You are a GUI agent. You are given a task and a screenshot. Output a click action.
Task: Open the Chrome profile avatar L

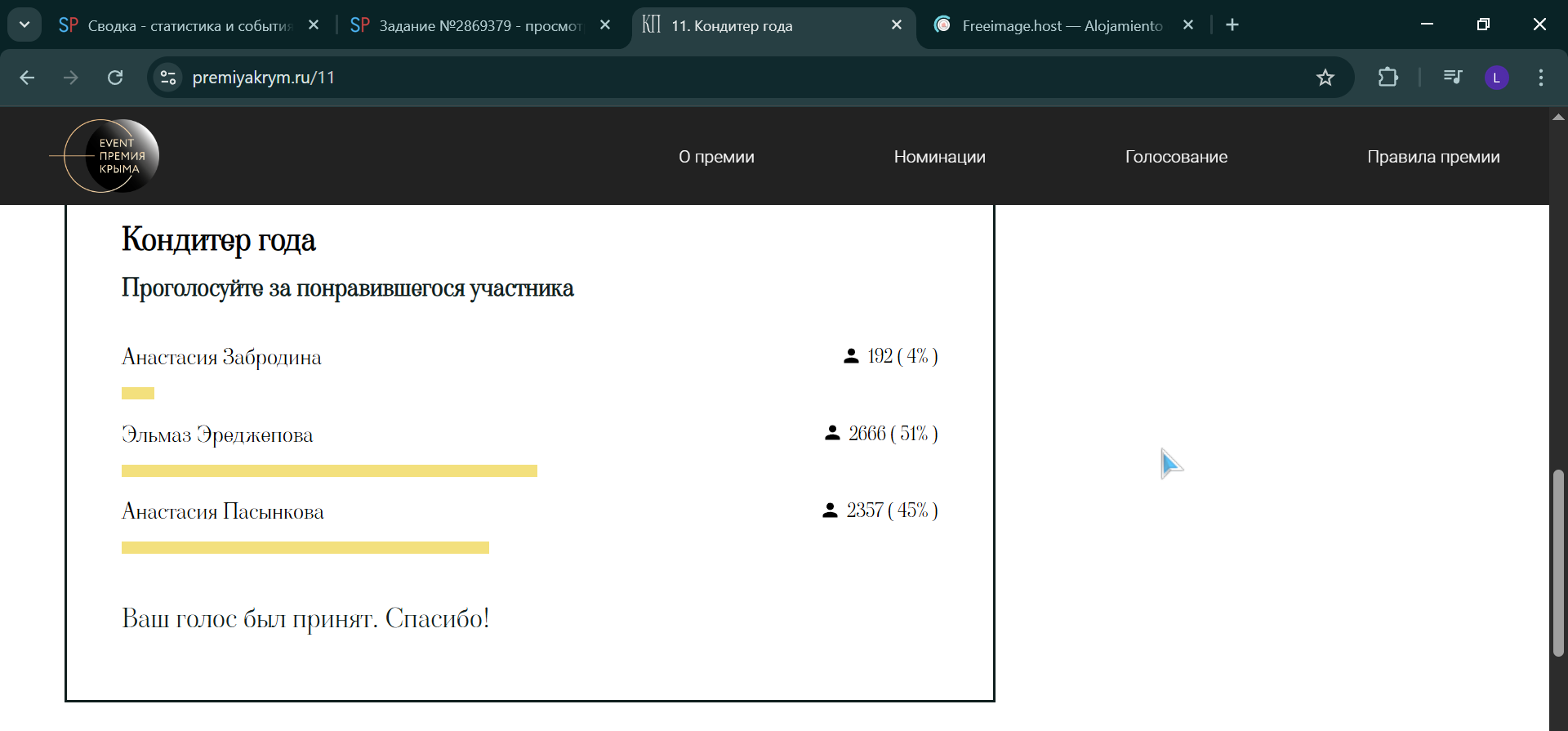pyautogui.click(x=1496, y=78)
